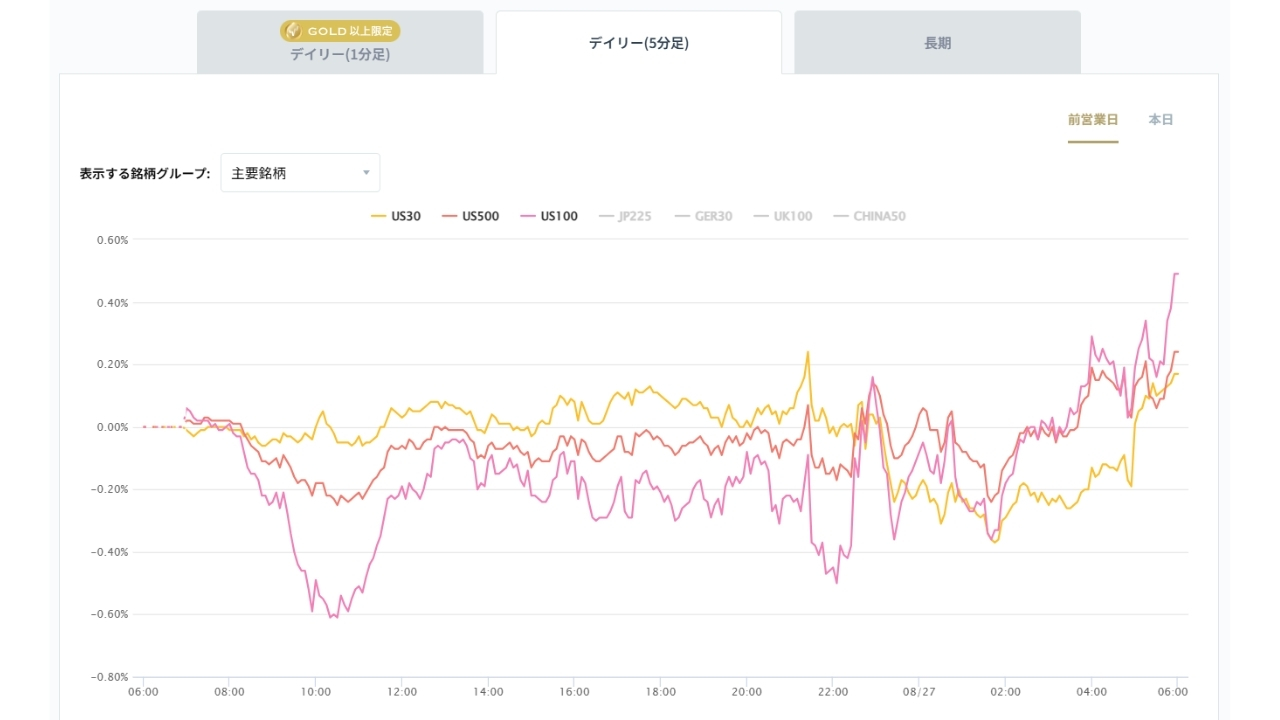Click the 08/27 date label on x-axis

918,691
